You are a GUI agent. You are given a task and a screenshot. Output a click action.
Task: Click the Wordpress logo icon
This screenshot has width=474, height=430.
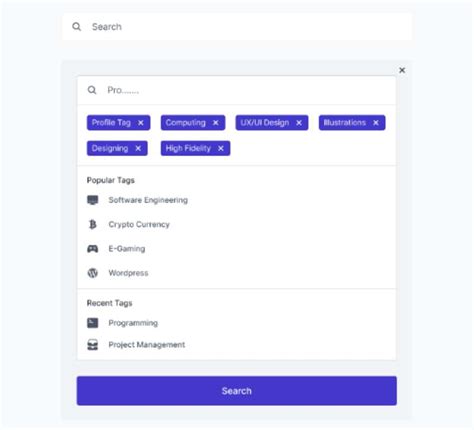pyautogui.click(x=93, y=273)
